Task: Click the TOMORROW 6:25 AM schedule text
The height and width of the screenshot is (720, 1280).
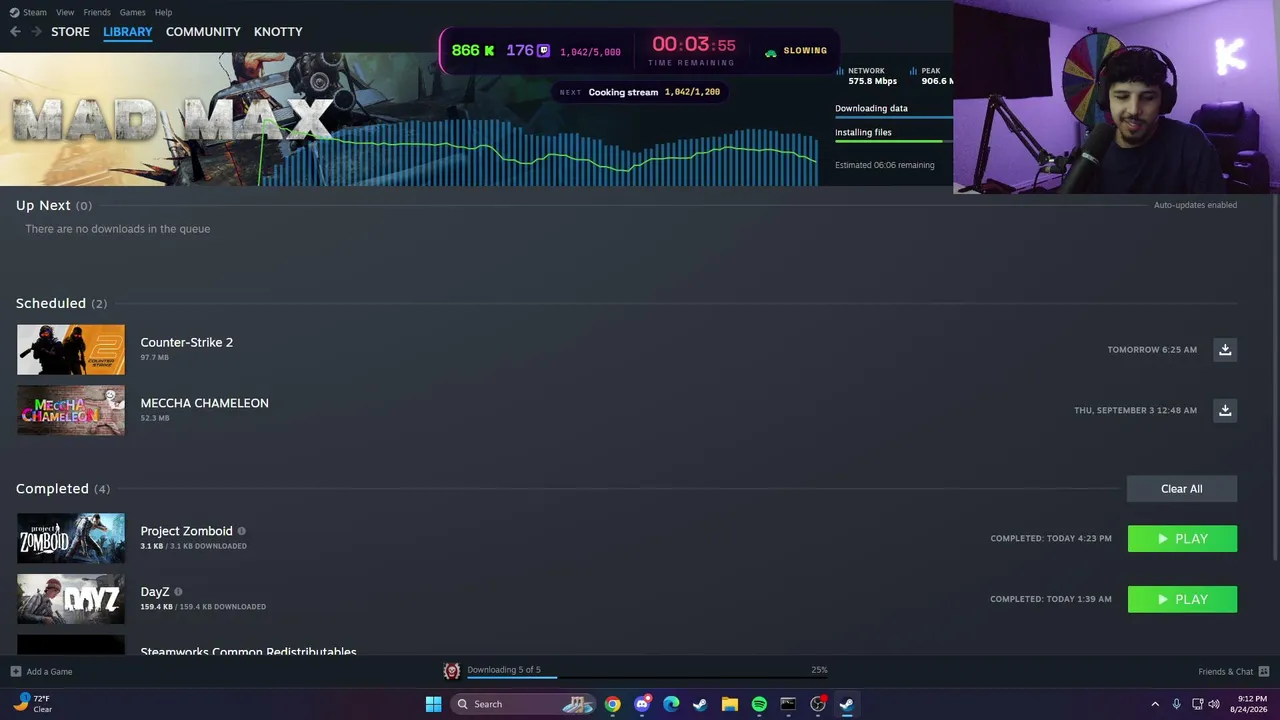Action: pos(1152,350)
